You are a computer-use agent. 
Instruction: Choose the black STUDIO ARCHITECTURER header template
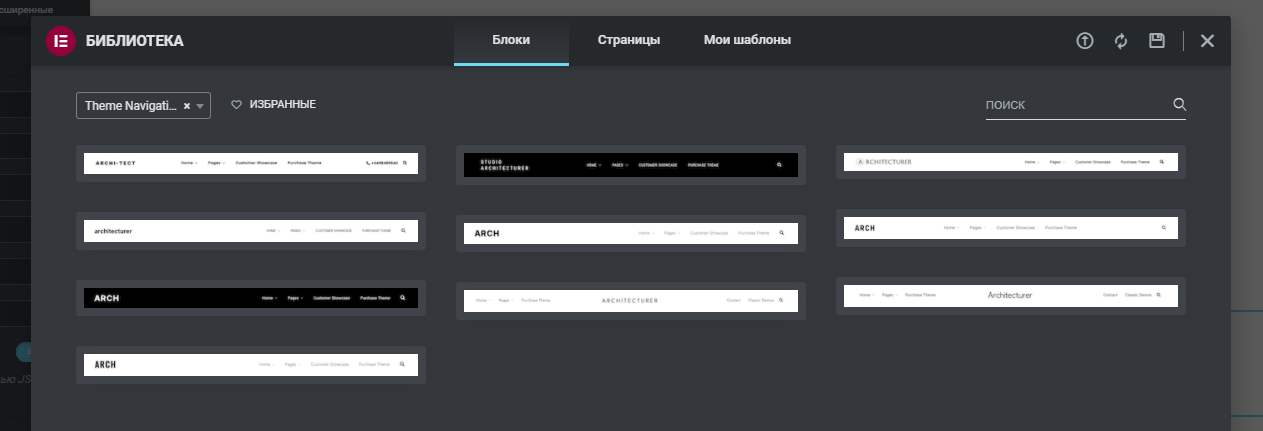(x=631, y=165)
